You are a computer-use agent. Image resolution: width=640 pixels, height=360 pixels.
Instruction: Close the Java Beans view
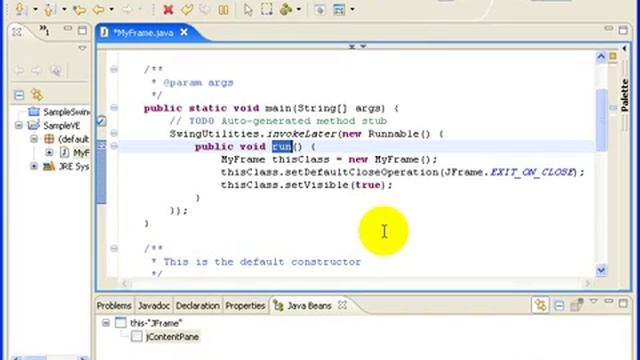(x=342, y=305)
